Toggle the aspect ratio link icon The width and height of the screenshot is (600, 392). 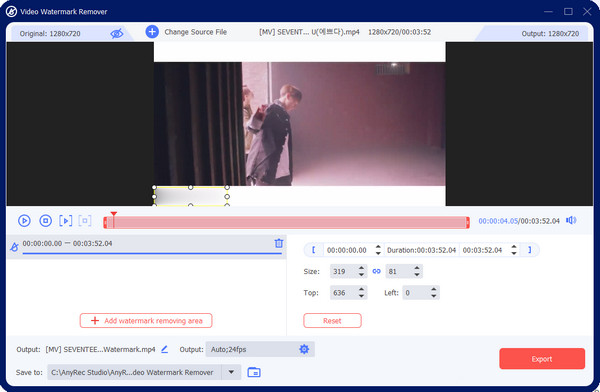pos(377,271)
